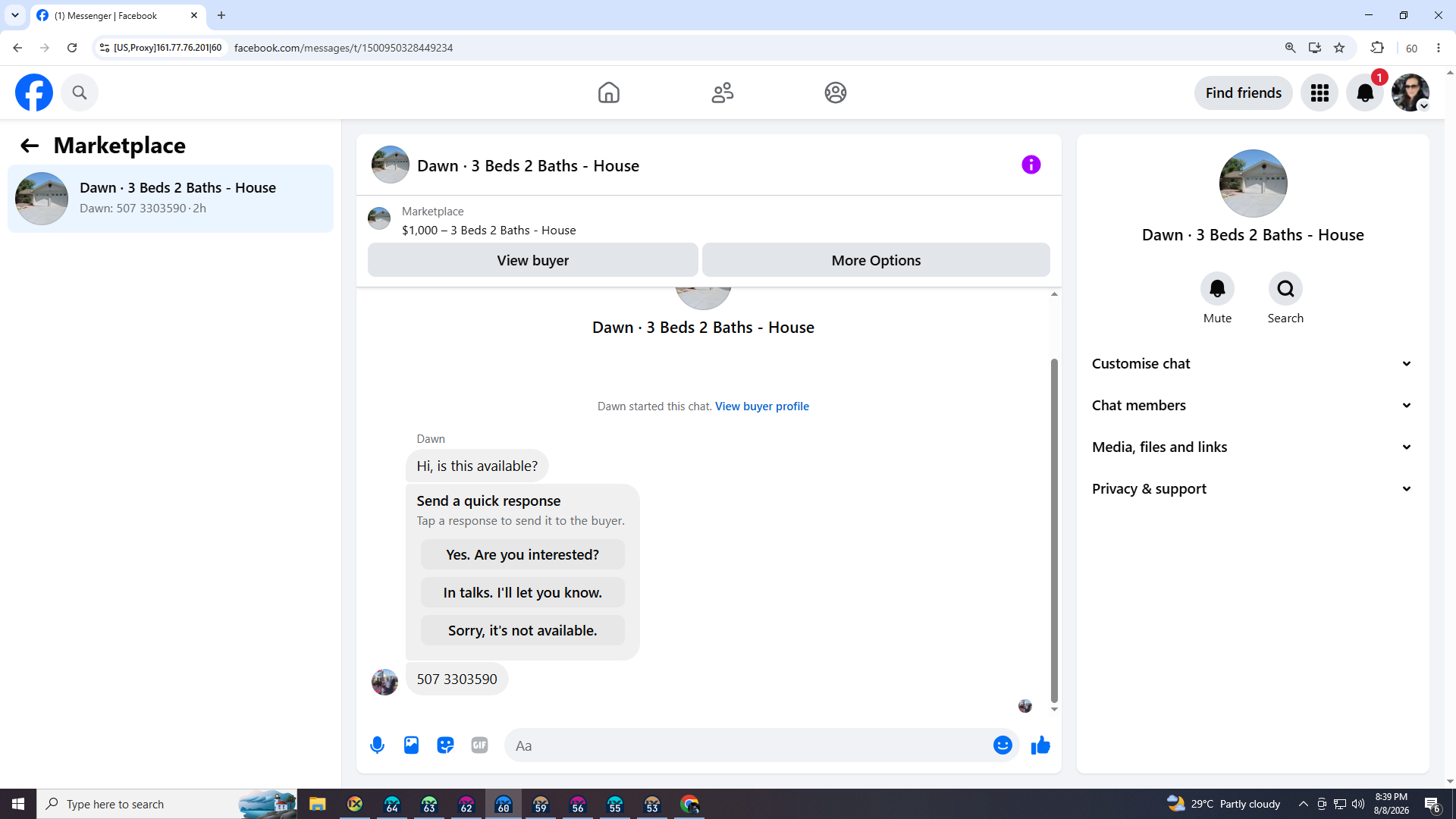Open the View buyer profile link
This screenshot has width=1456, height=819.
coord(761,406)
